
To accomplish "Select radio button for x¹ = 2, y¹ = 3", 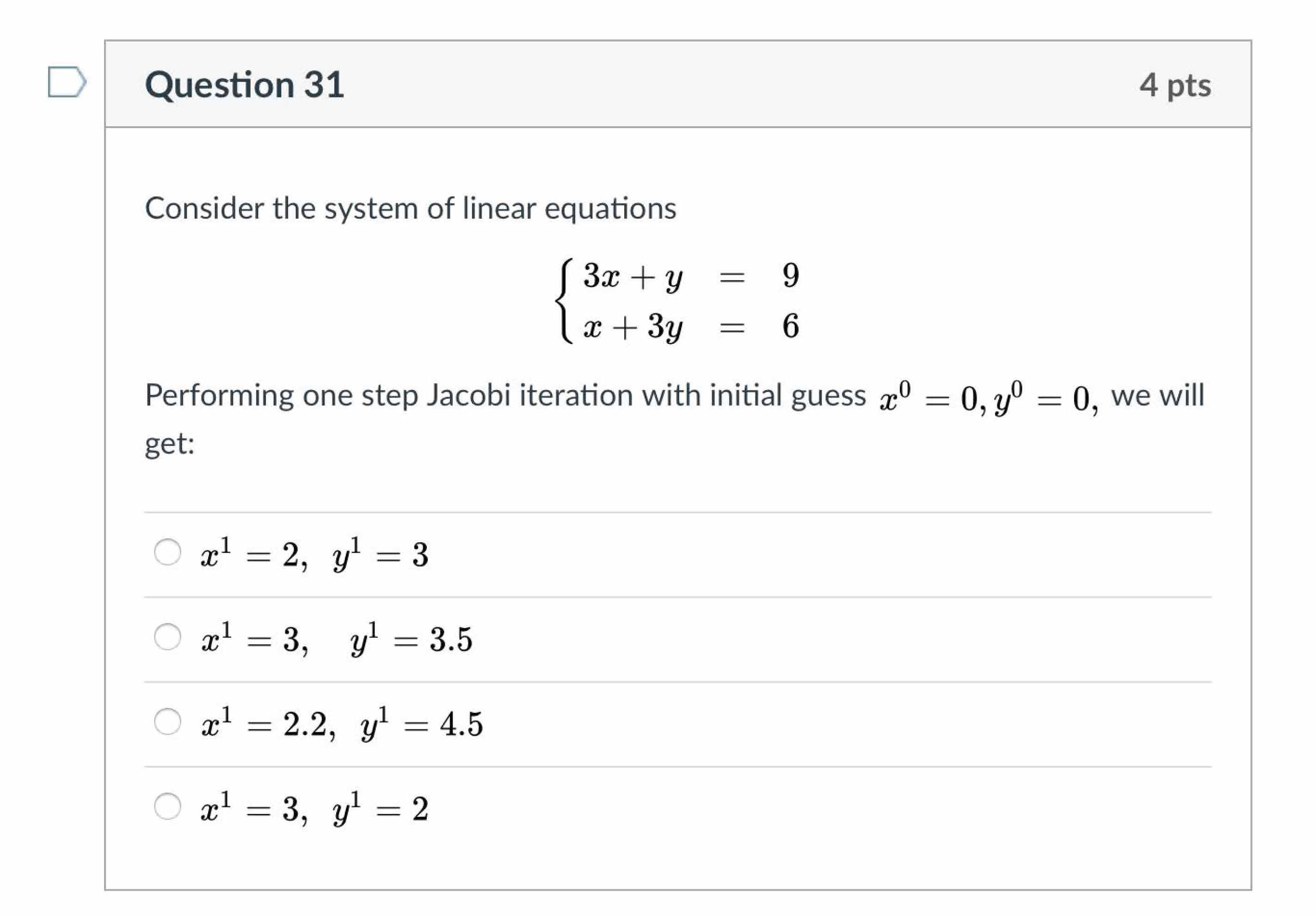I will (x=167, y=552).
